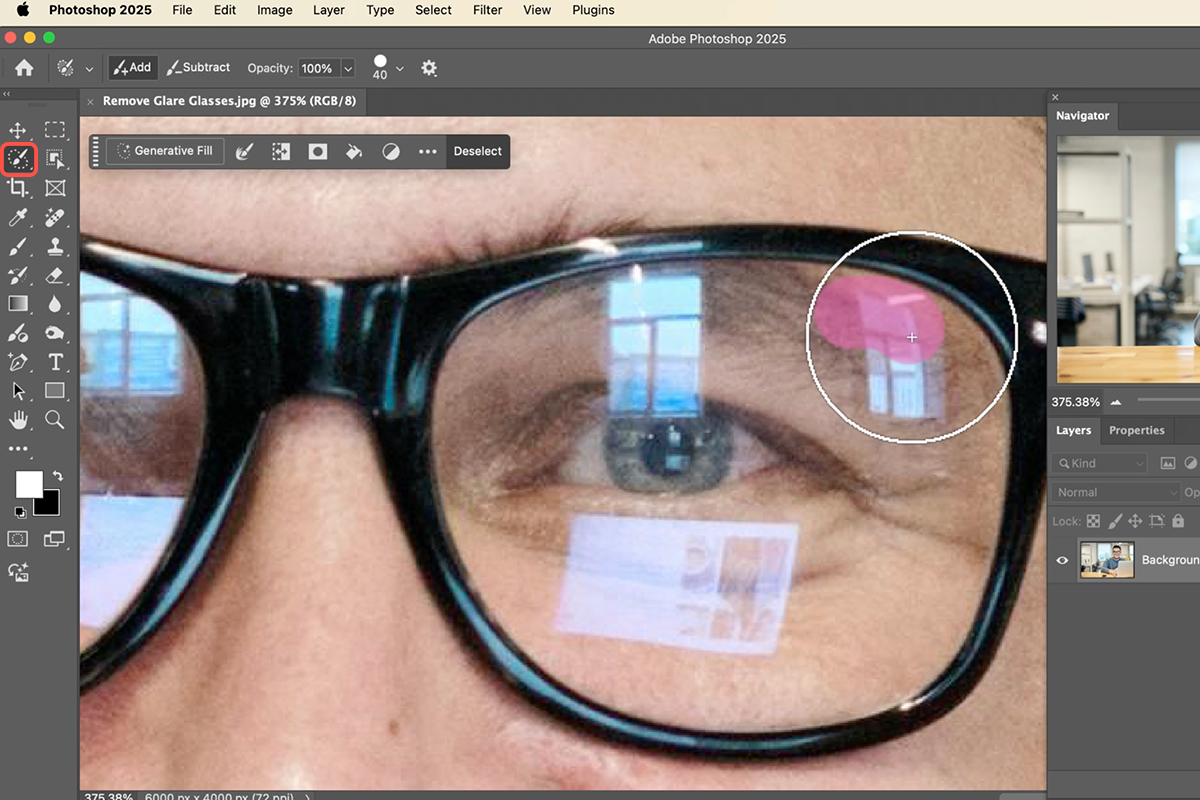Open the Normal blend mode dropdown
Viewport: 1200px width, 800px height.
(1114, 492)
